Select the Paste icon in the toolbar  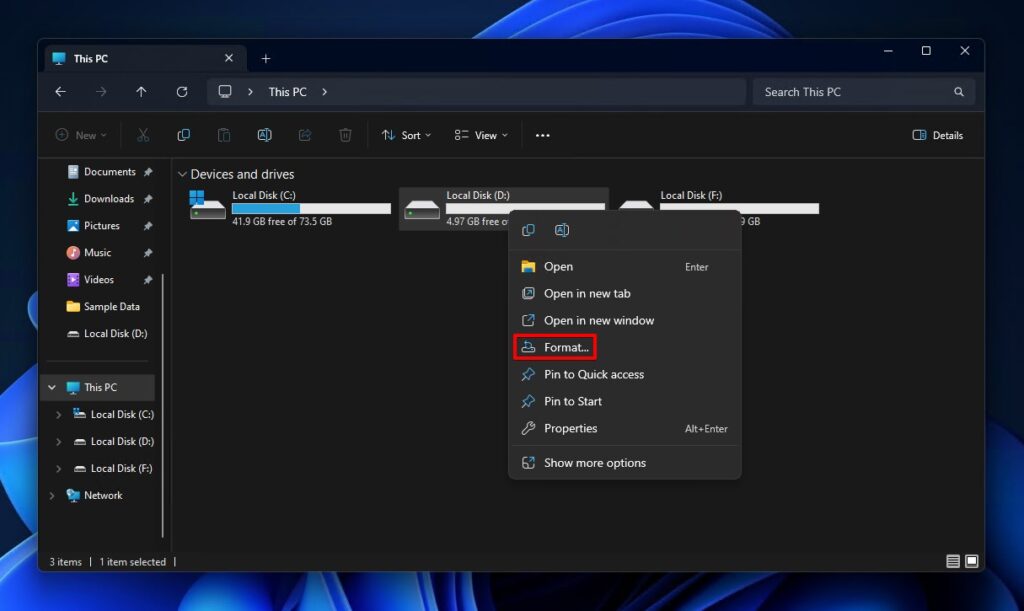point(223,135)
